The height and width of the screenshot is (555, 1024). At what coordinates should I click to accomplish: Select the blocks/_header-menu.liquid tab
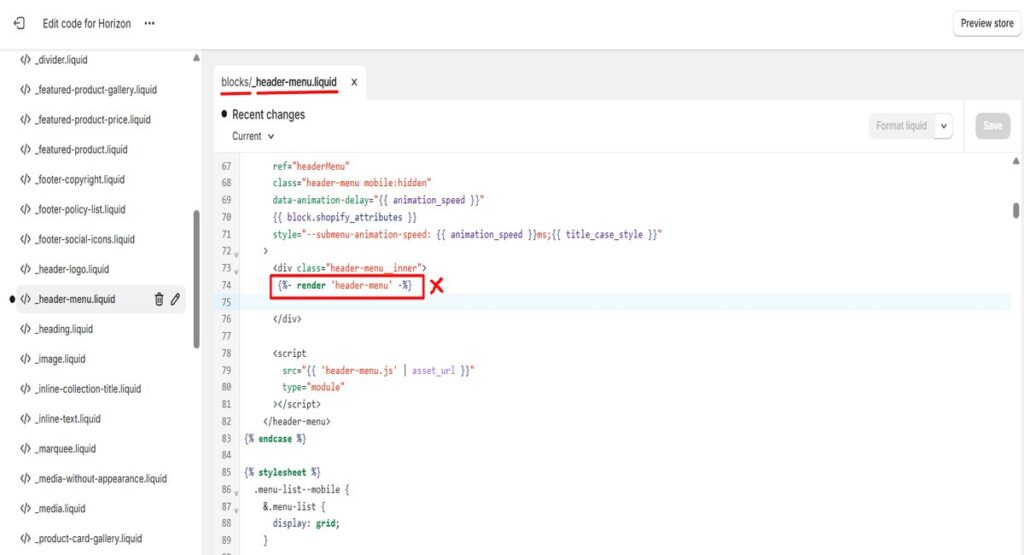coord(279,82)
